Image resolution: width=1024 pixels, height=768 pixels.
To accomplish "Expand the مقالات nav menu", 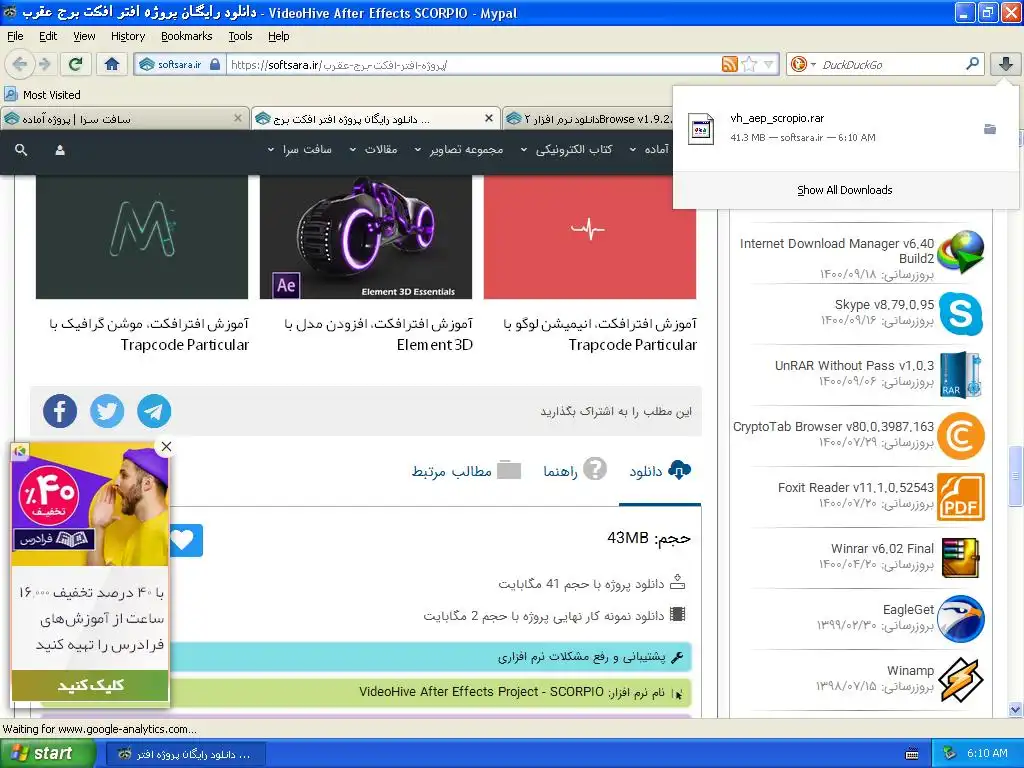I will tap(373, 150).
